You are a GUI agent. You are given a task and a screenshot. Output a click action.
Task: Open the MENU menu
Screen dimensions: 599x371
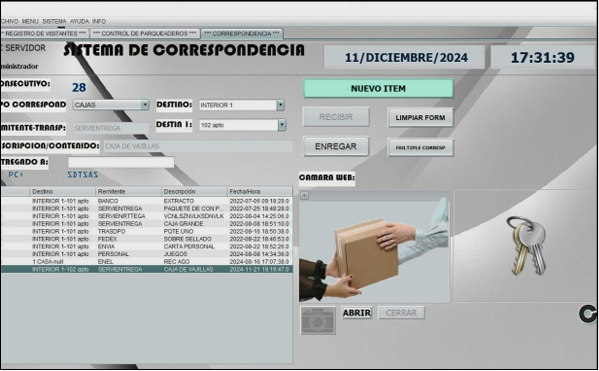tap(30, 21)
